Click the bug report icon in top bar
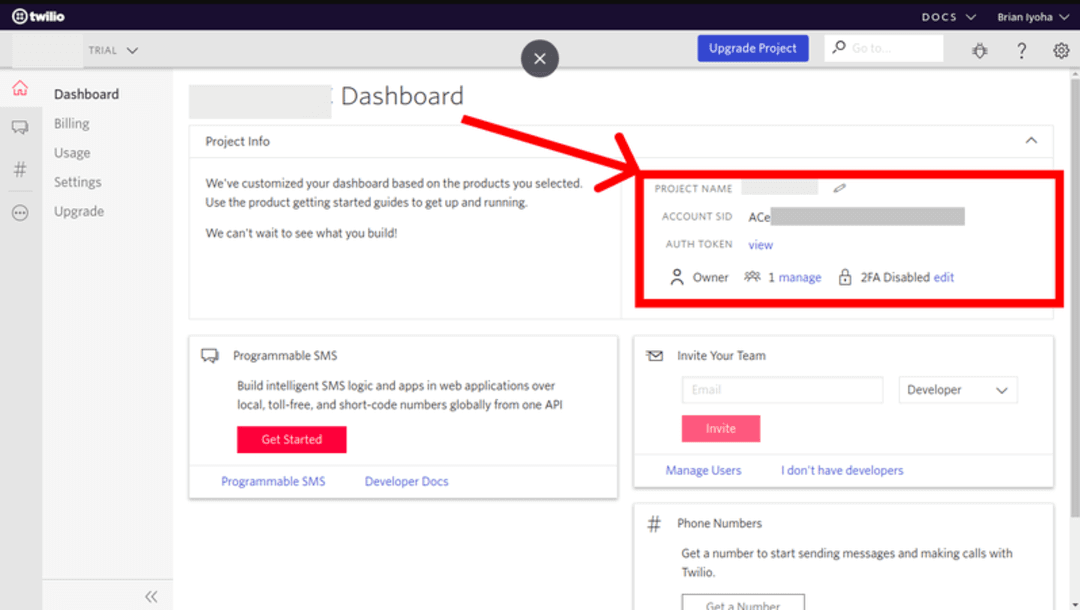The image size is (1080, 610). (979, 48)
